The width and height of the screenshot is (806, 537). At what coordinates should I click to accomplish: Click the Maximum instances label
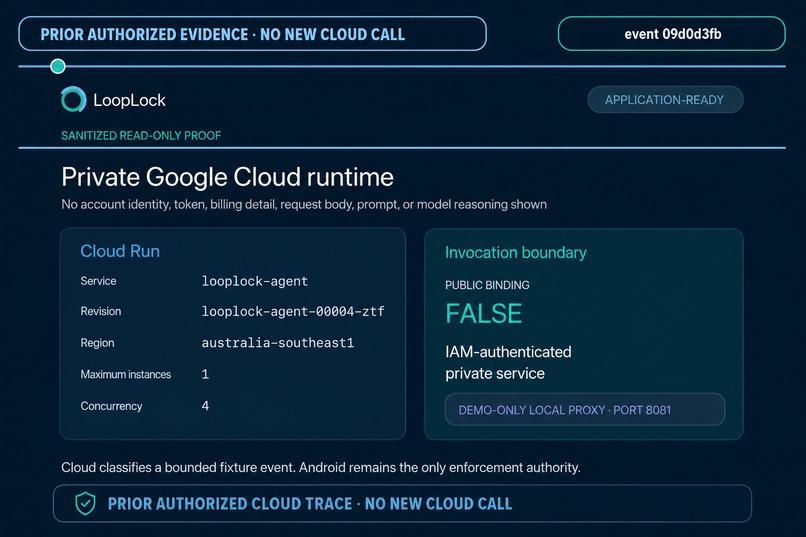125,375
